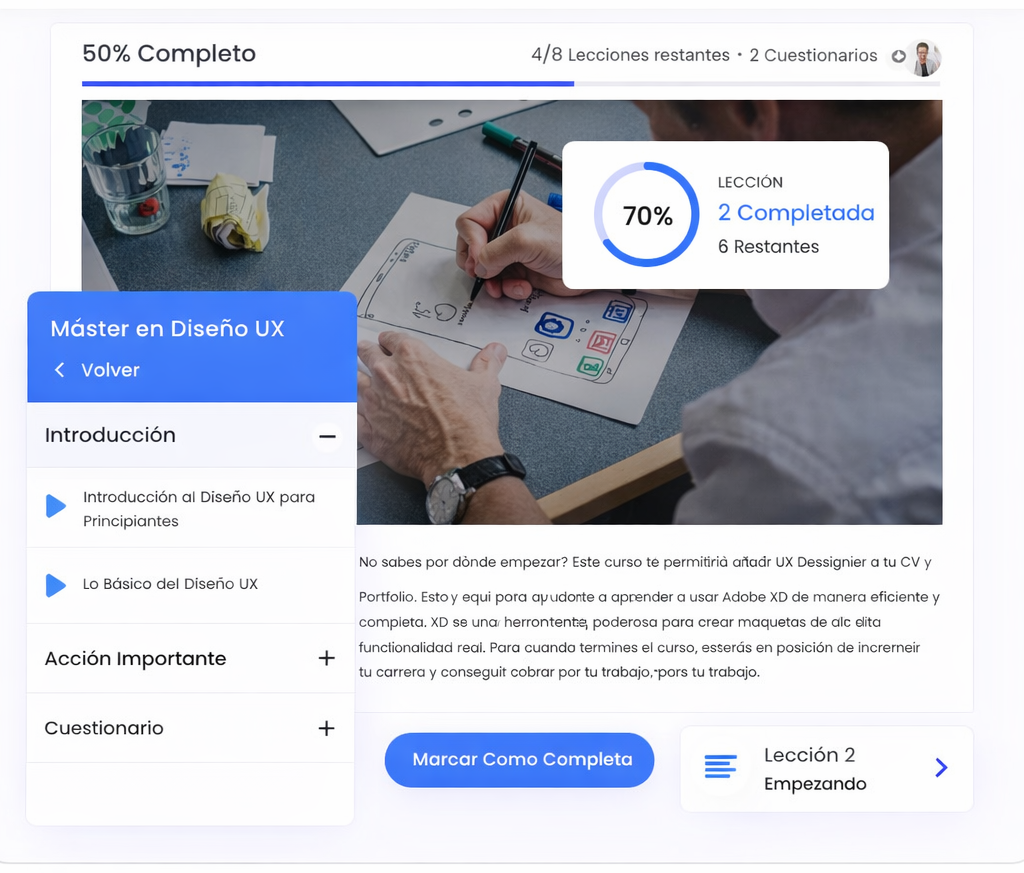Collapse the Introducción section with minus icon
Image resolution: width=1024 pixels, height=873 pixels.
pos(327,436)
